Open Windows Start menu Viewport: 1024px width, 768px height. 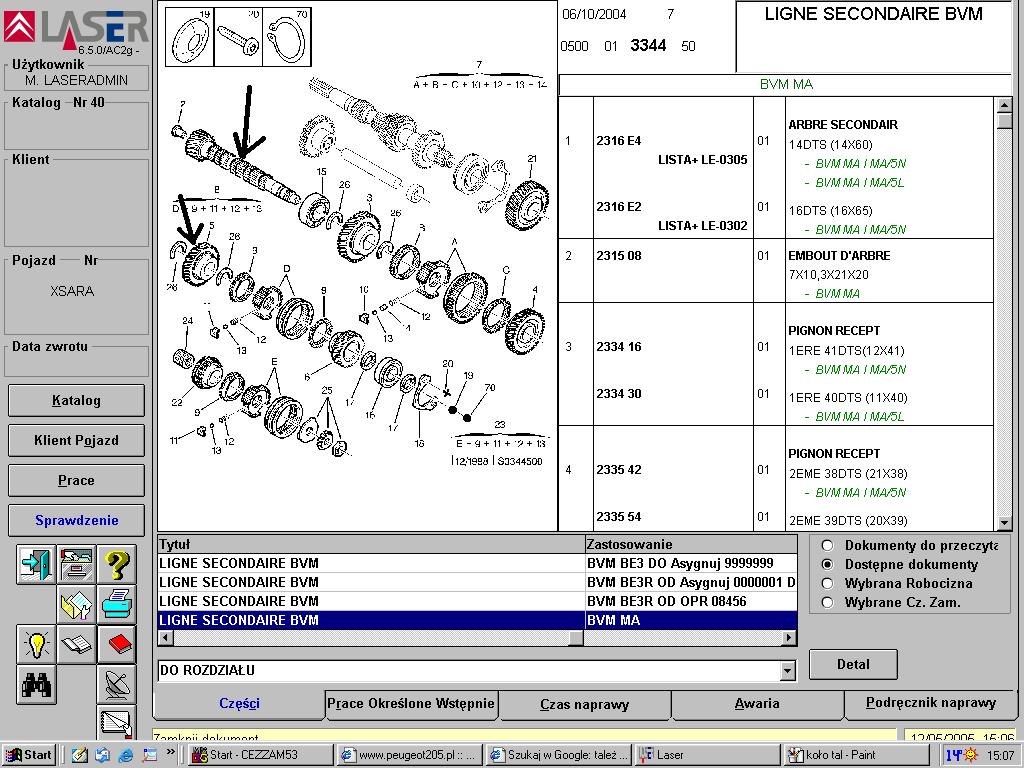[28, 755]
